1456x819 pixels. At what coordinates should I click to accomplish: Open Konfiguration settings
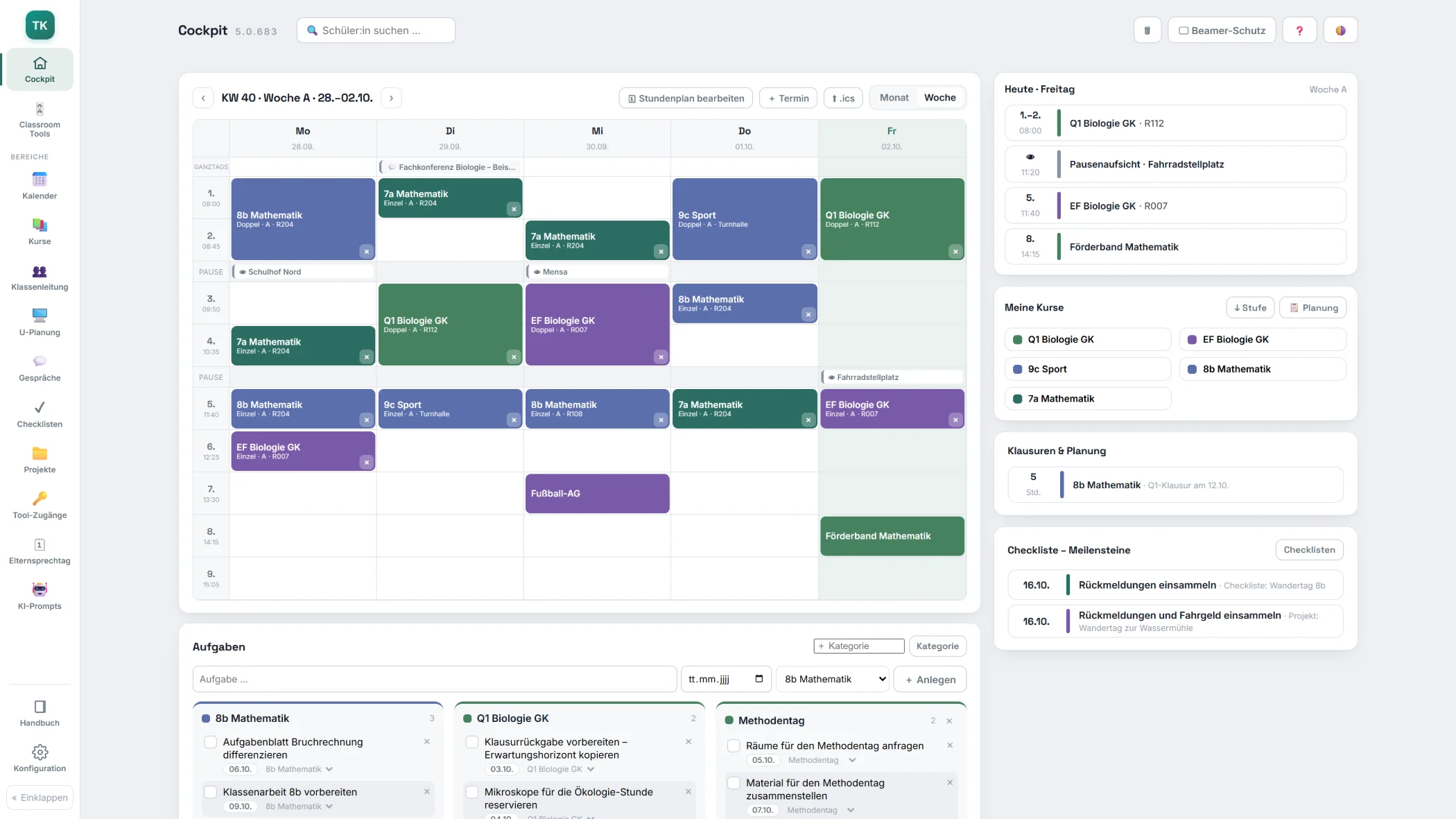coord(40,759)
